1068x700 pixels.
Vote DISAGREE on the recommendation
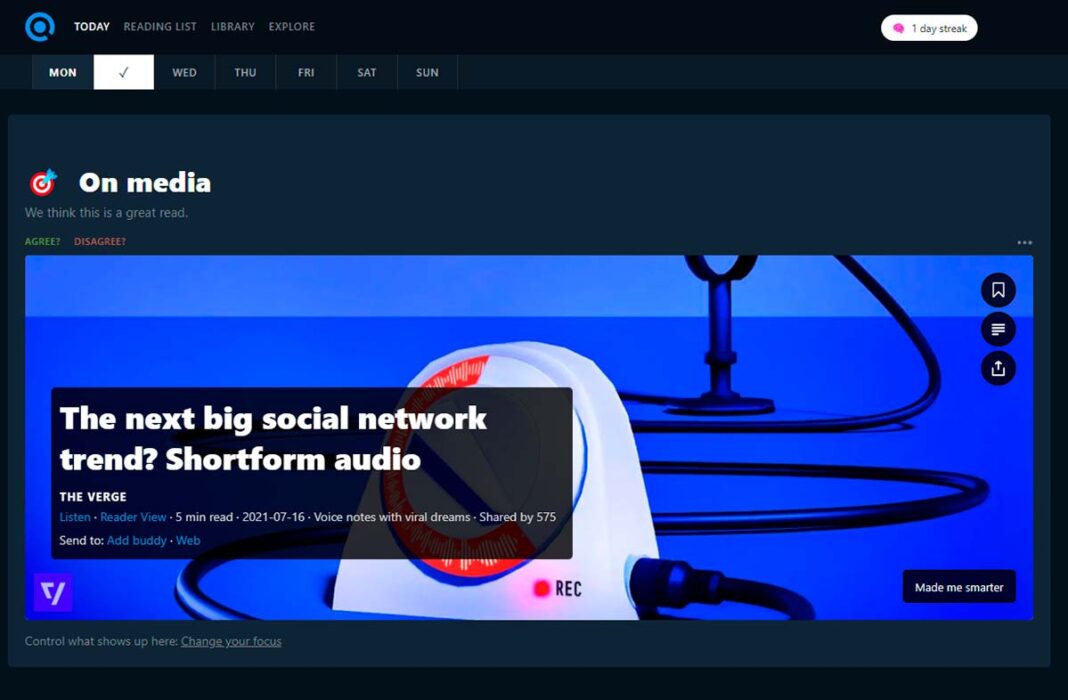click(100, 241)
